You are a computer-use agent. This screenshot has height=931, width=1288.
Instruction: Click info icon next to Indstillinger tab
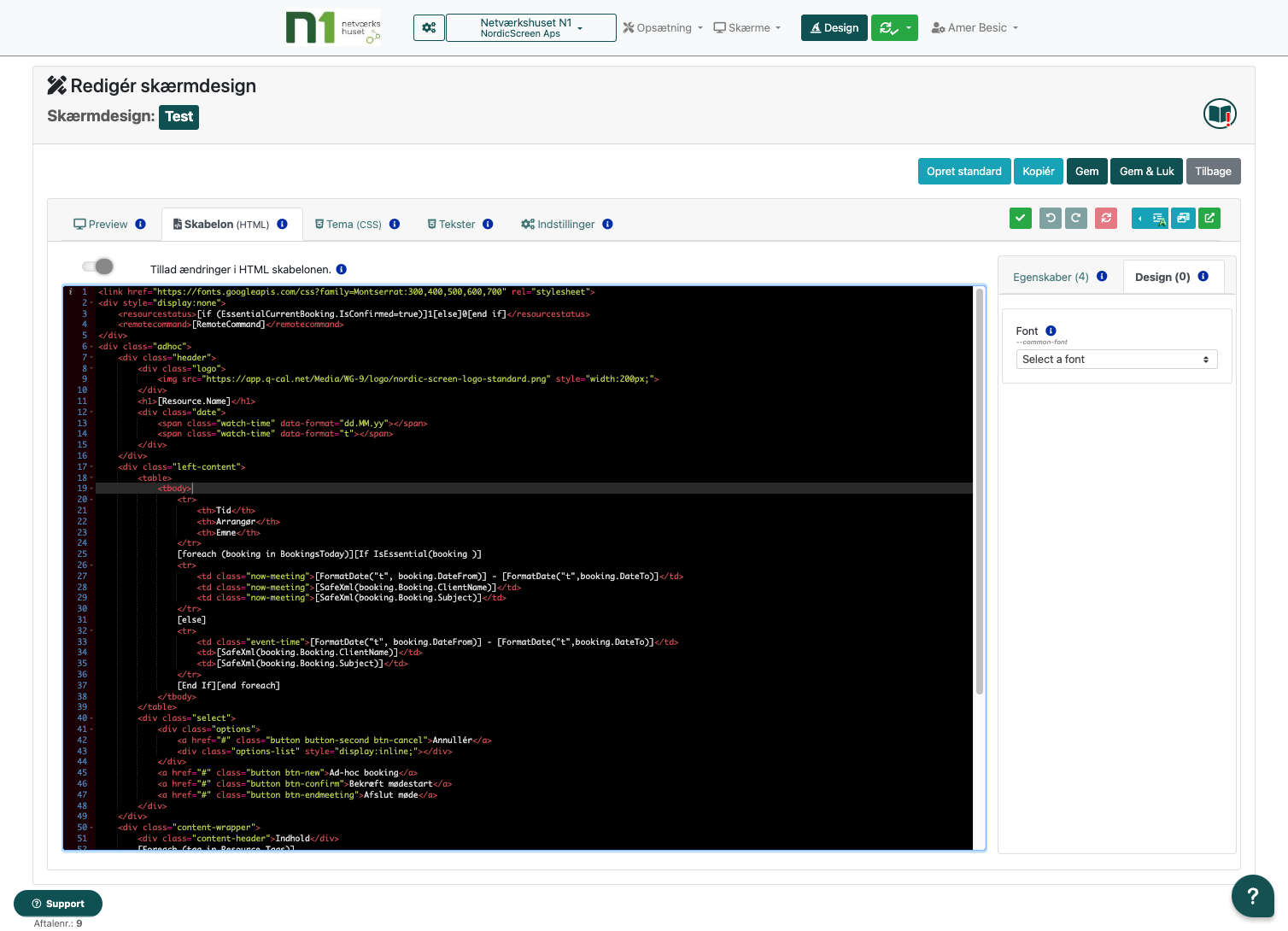(x=607, y=224)
